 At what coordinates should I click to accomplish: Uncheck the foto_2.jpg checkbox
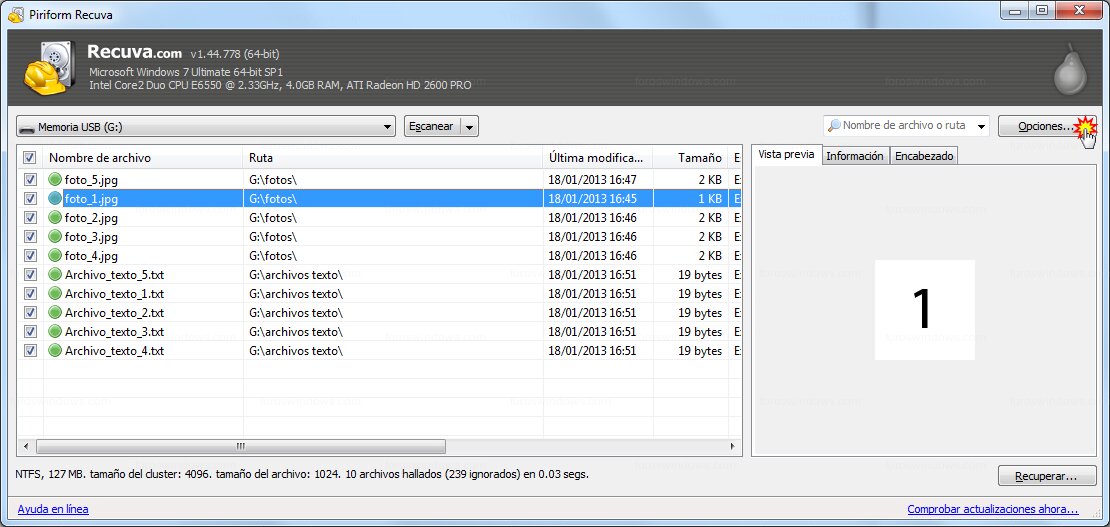(30, 218)
